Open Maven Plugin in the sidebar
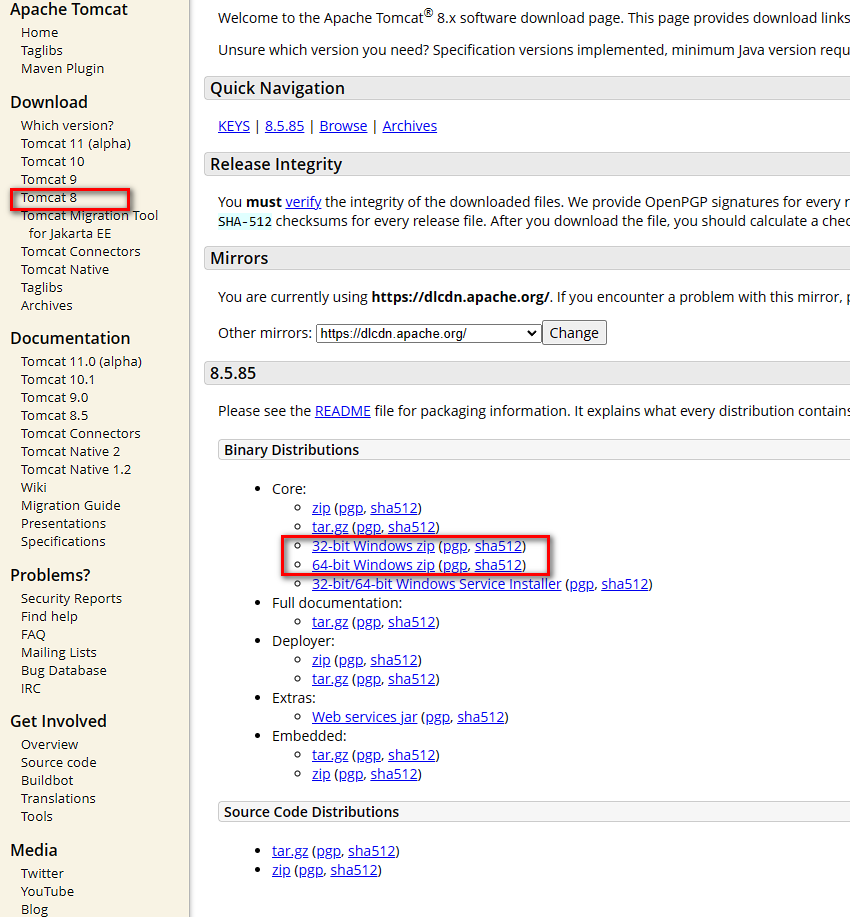Image resolution: width=850 pixels, height=917 pixels. [x=62, y=68]
